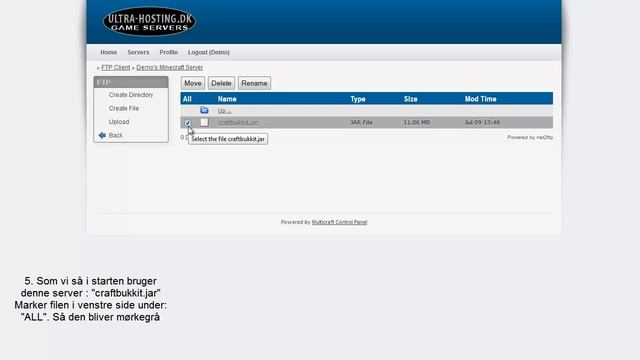Open the craftbukkit.jar file link
This screenshot has height=360, width=640.
click(238, 122)
